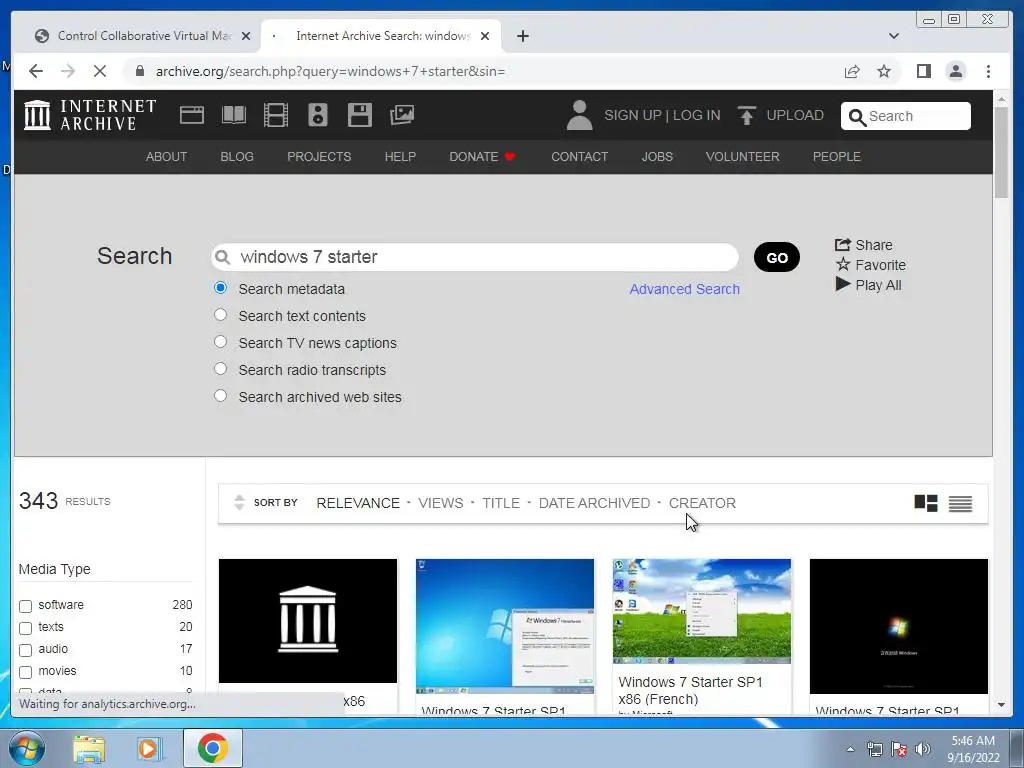Toggle the browser side panel
Image resolution: width=1024 pixels, height=768 pixels.
click(x=923, y=71)
